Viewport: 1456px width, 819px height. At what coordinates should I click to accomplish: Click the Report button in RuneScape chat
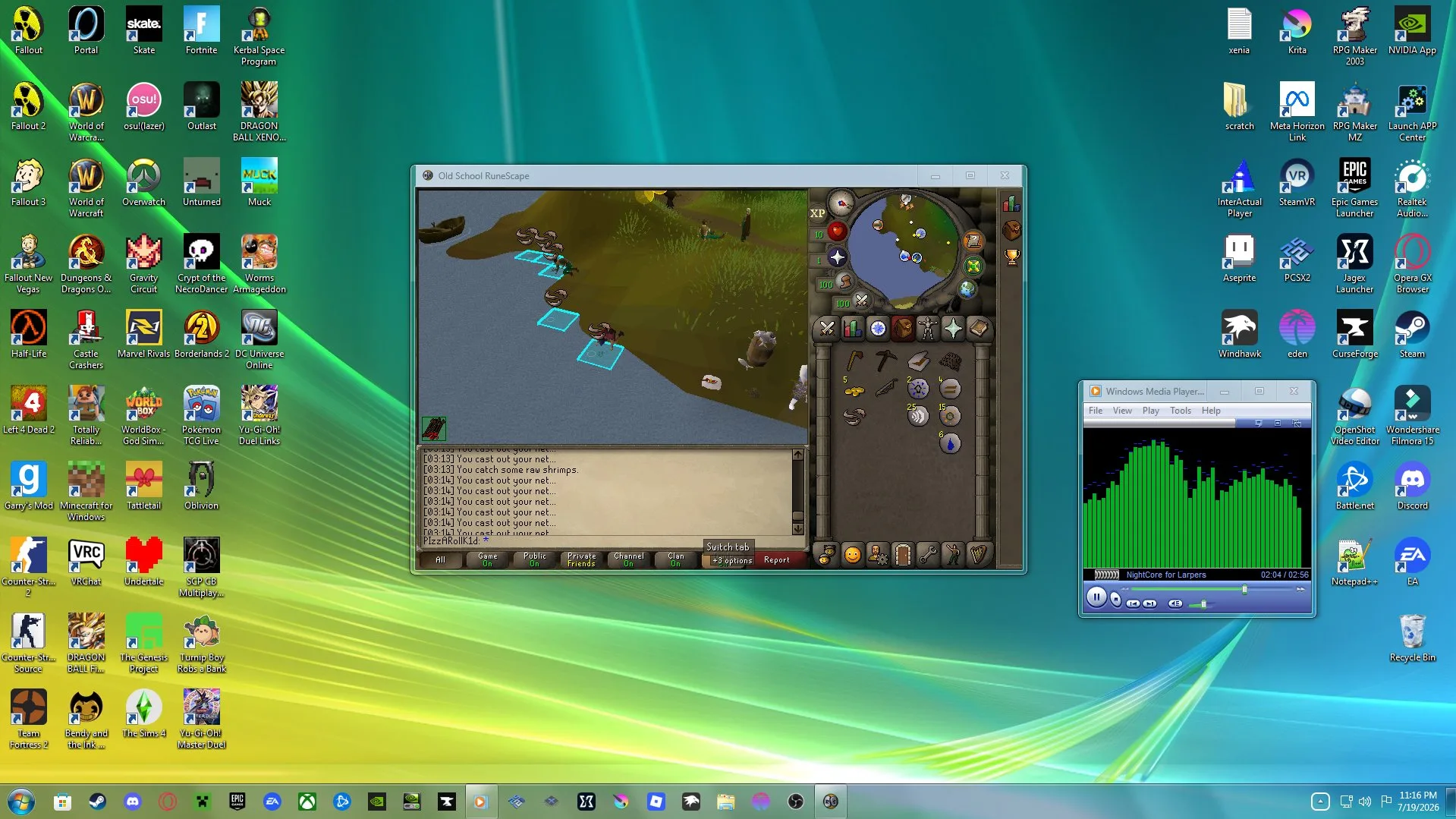tap(777, 559)
